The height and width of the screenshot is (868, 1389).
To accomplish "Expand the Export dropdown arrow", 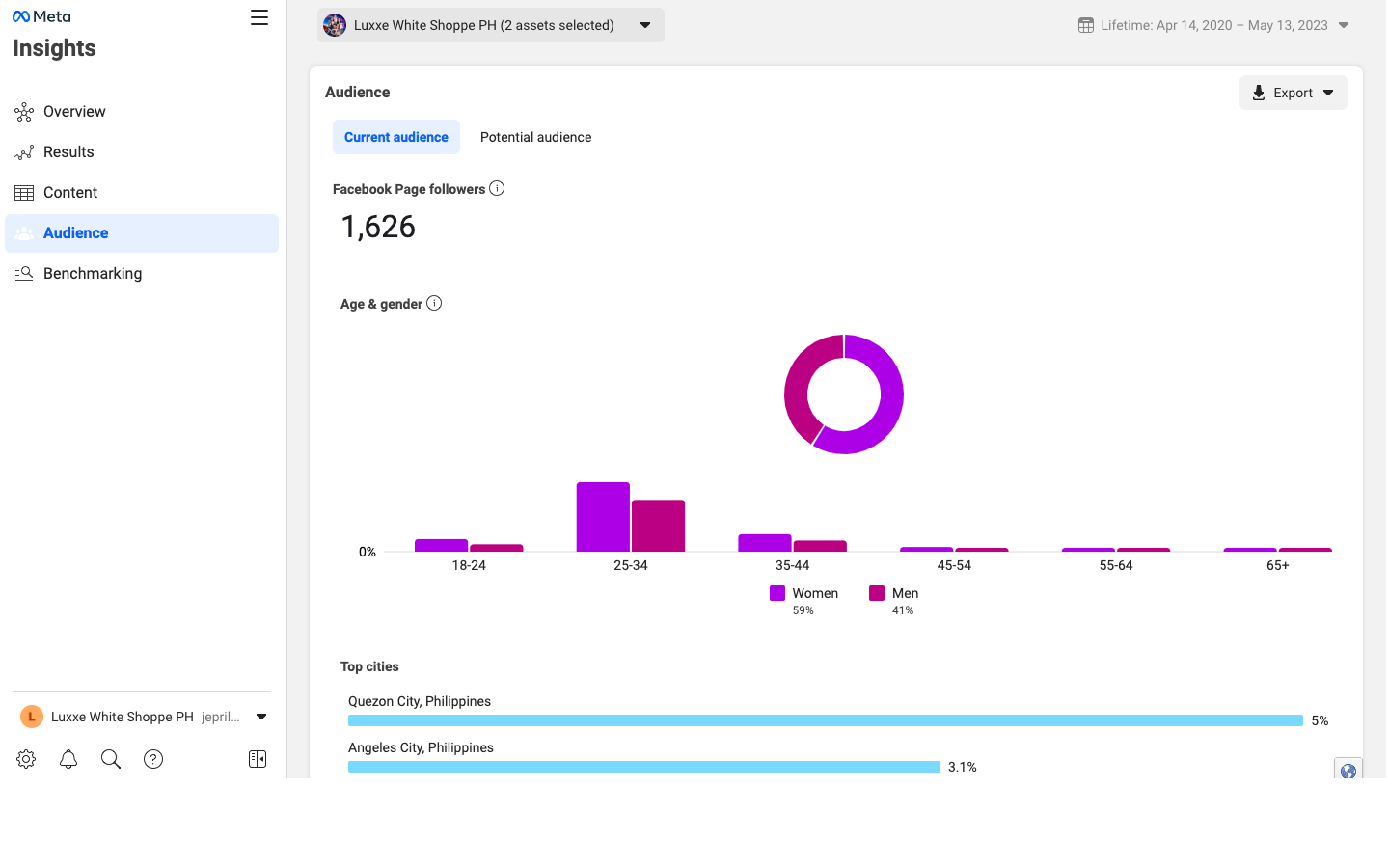I will click(1328, 93).
